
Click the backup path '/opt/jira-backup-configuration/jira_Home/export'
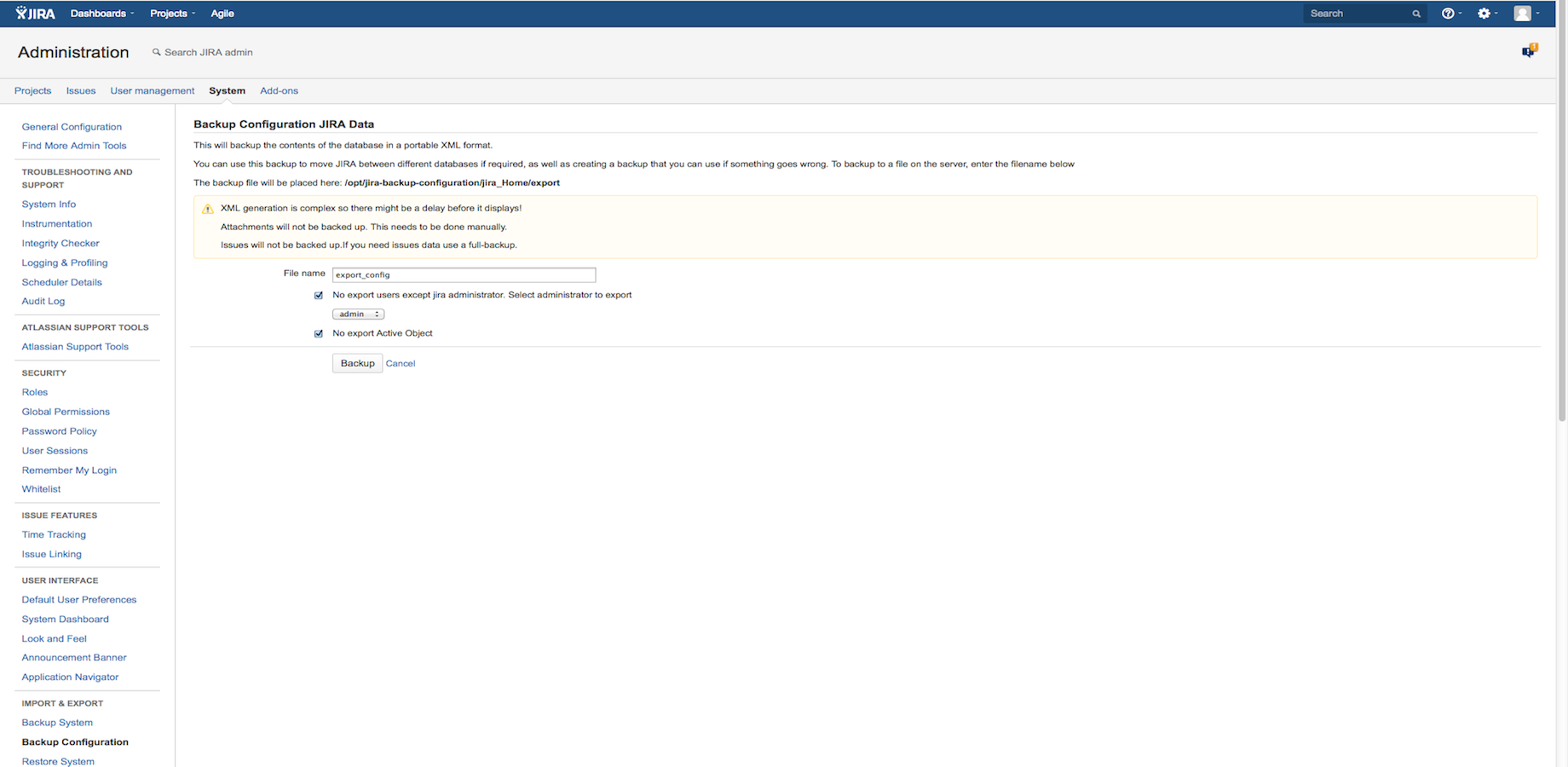(453, 183)
